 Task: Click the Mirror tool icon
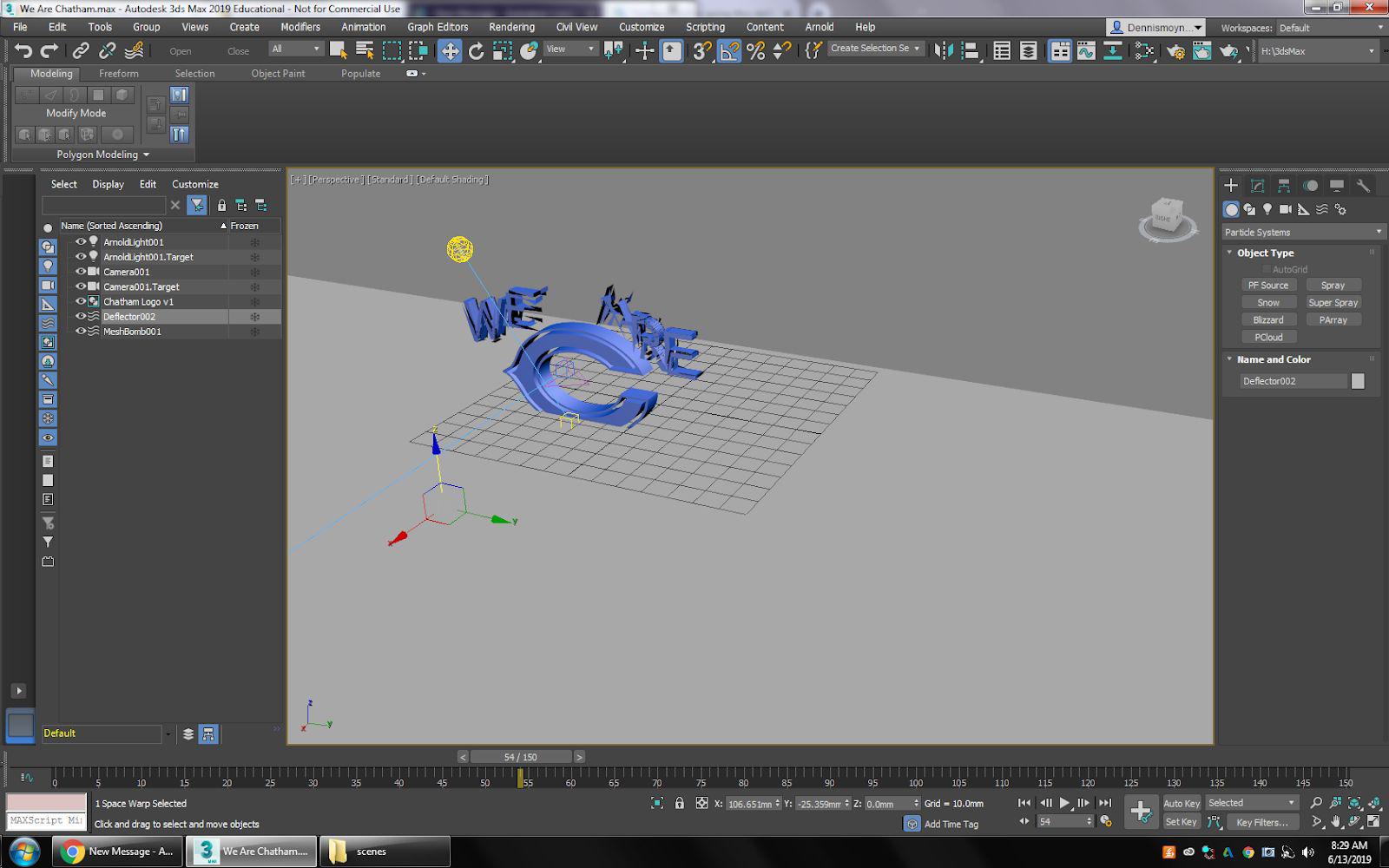coord(944,51)
